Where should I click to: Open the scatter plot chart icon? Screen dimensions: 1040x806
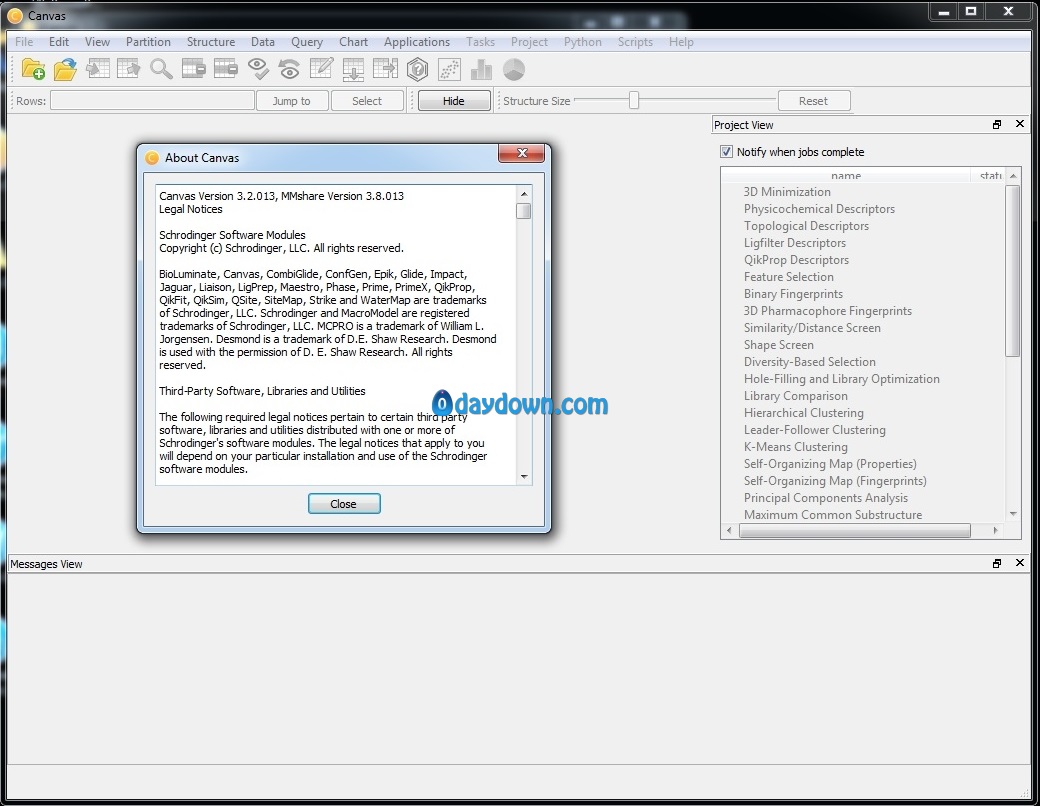pos(449,69)
